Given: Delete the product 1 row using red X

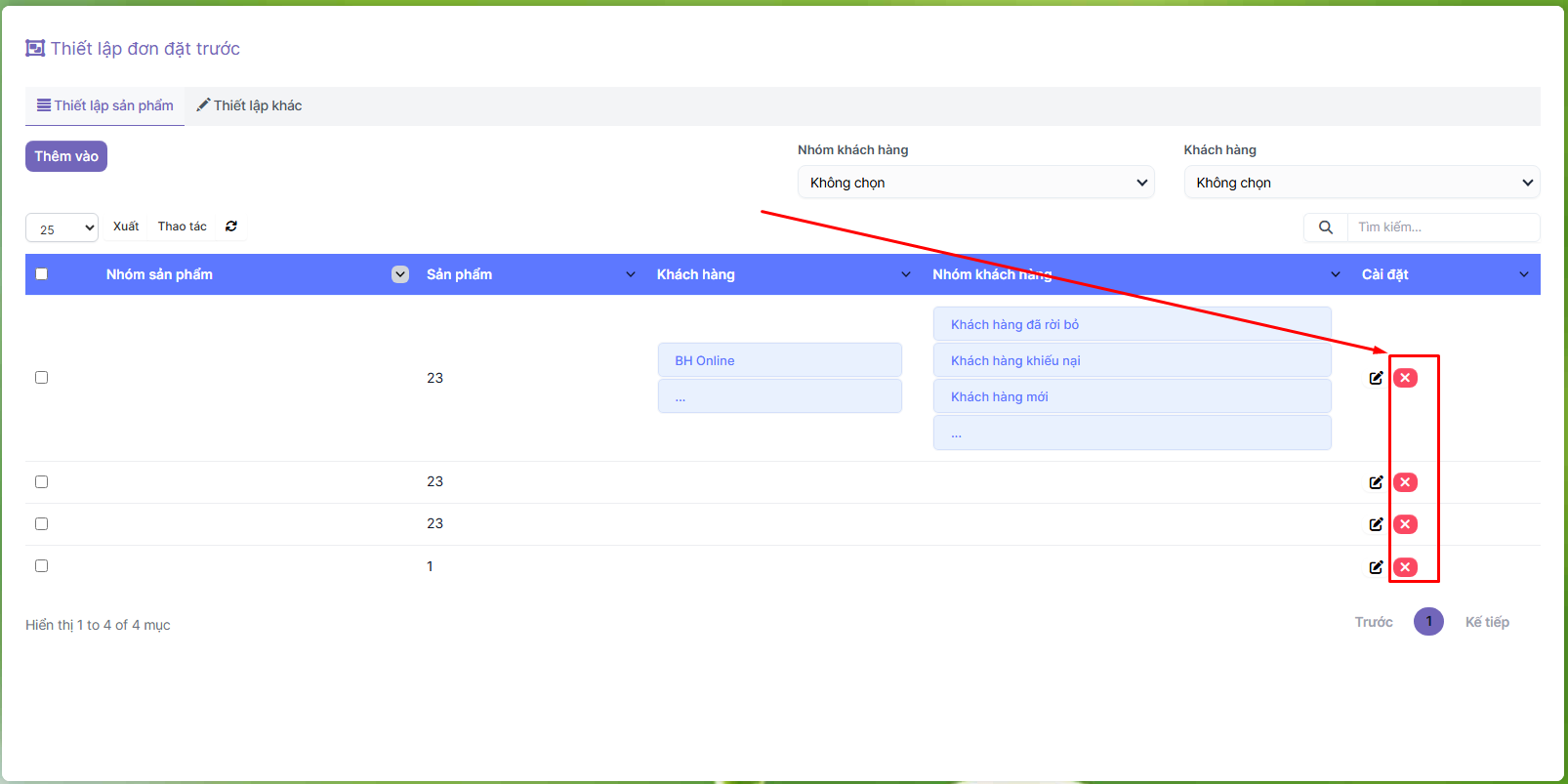Looking at the screenshot, I should [1405, 567].
